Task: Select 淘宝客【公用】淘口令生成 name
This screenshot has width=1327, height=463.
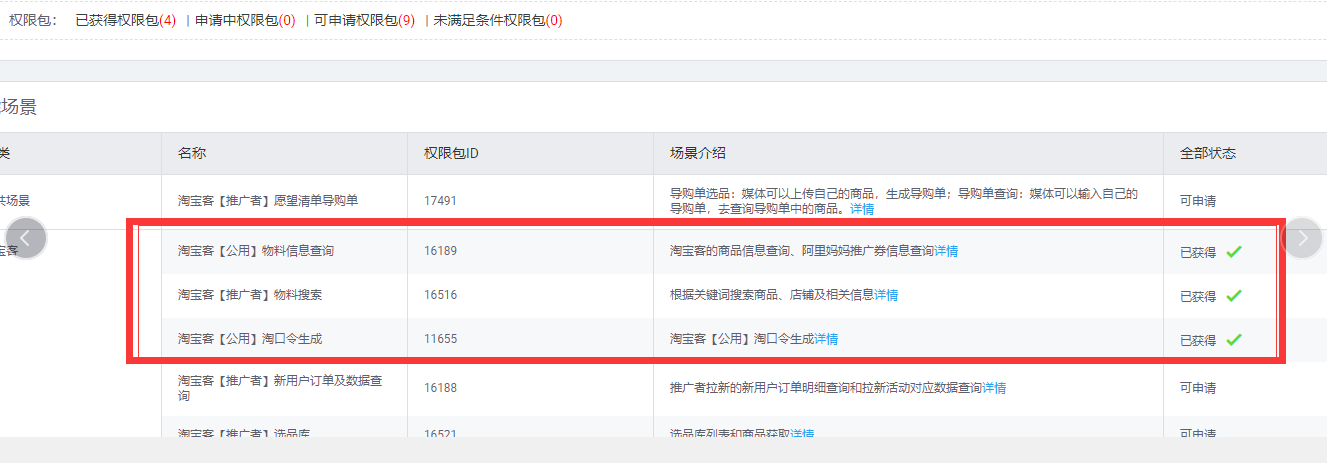Action: [x=250, y=339]
